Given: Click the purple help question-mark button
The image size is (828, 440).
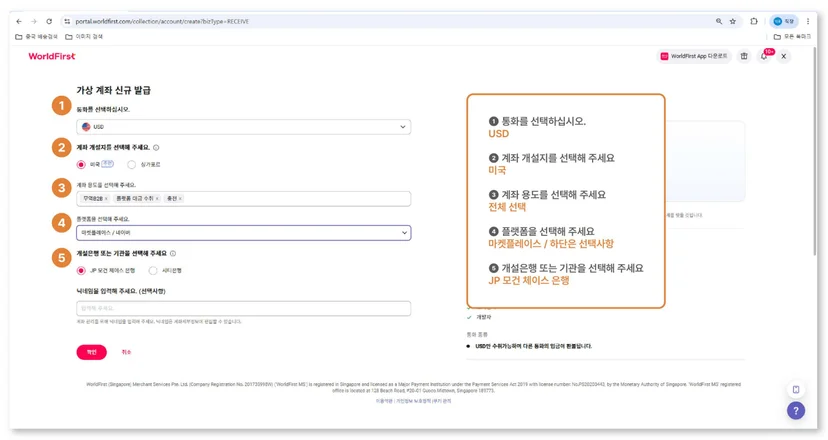Looking at the screenshot, I should coord(796,410).
